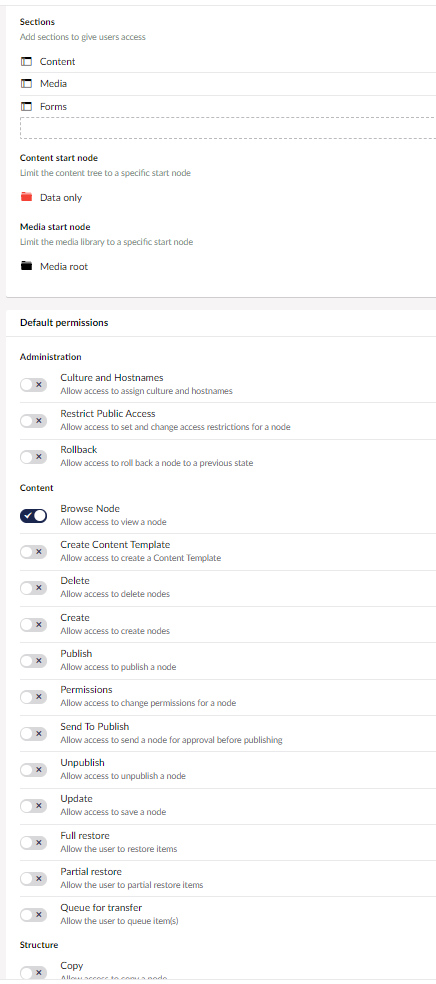
Task: Enable Restrict Public Access permission
Action: 33,420
